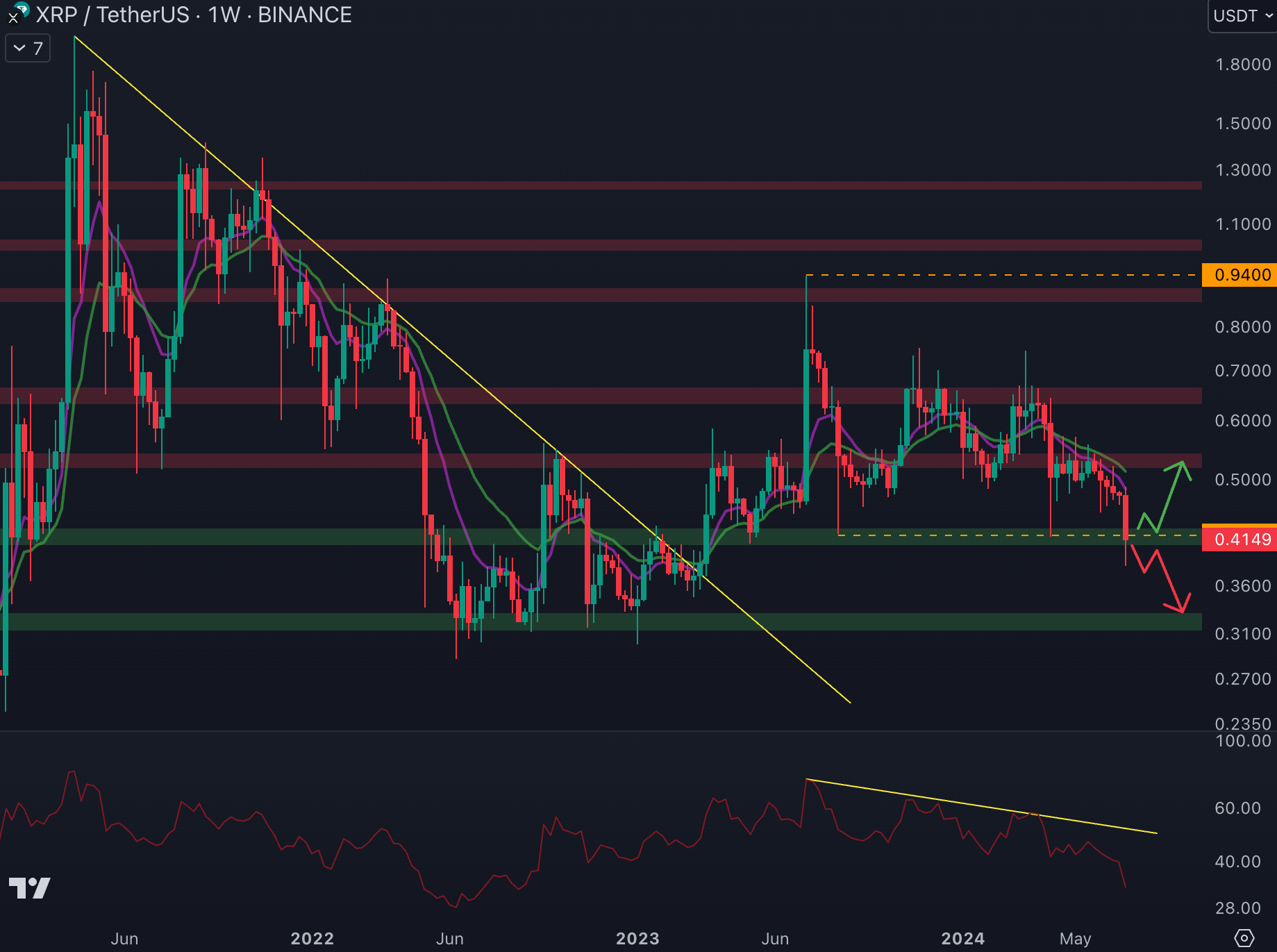The width and height of the screenshot is (1277, 952).
Task: Click the TradingView logo watermark
Action: pos(29,887)
